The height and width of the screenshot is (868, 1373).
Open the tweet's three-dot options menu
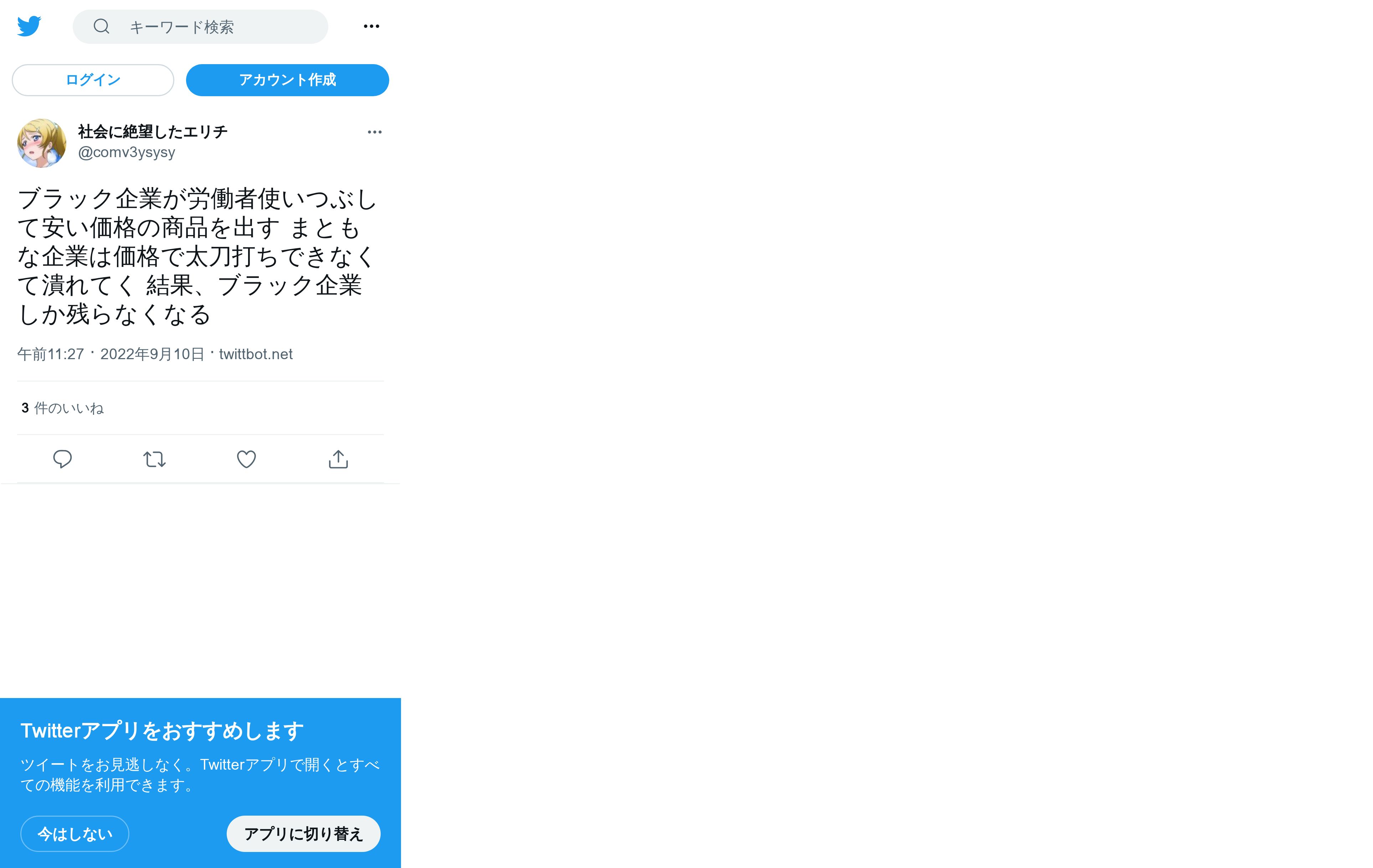click(375, 132)
